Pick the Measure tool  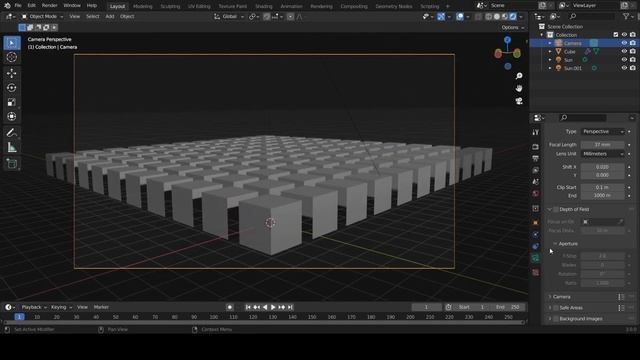pyautogui.click(x=12, y=147)
